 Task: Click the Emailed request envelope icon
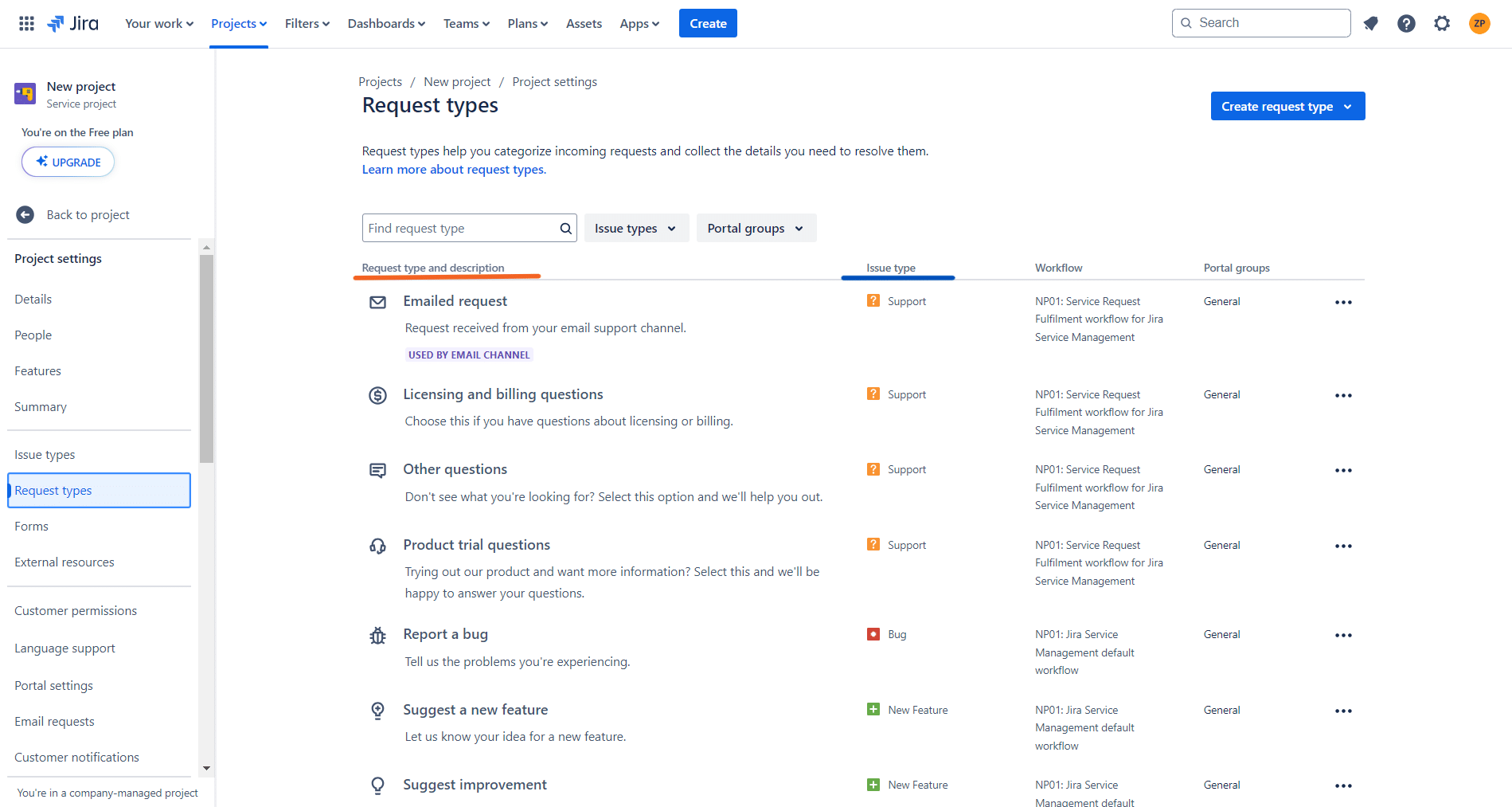click(377, 302)
